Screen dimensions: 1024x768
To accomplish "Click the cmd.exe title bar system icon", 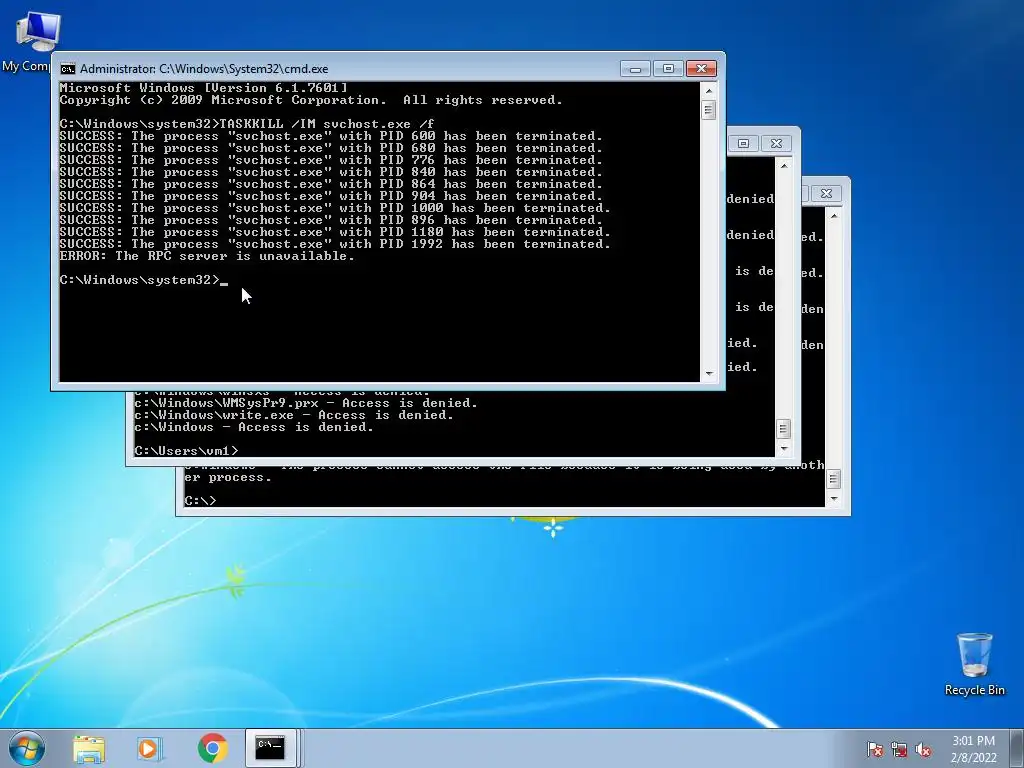I will click(67, 69).
